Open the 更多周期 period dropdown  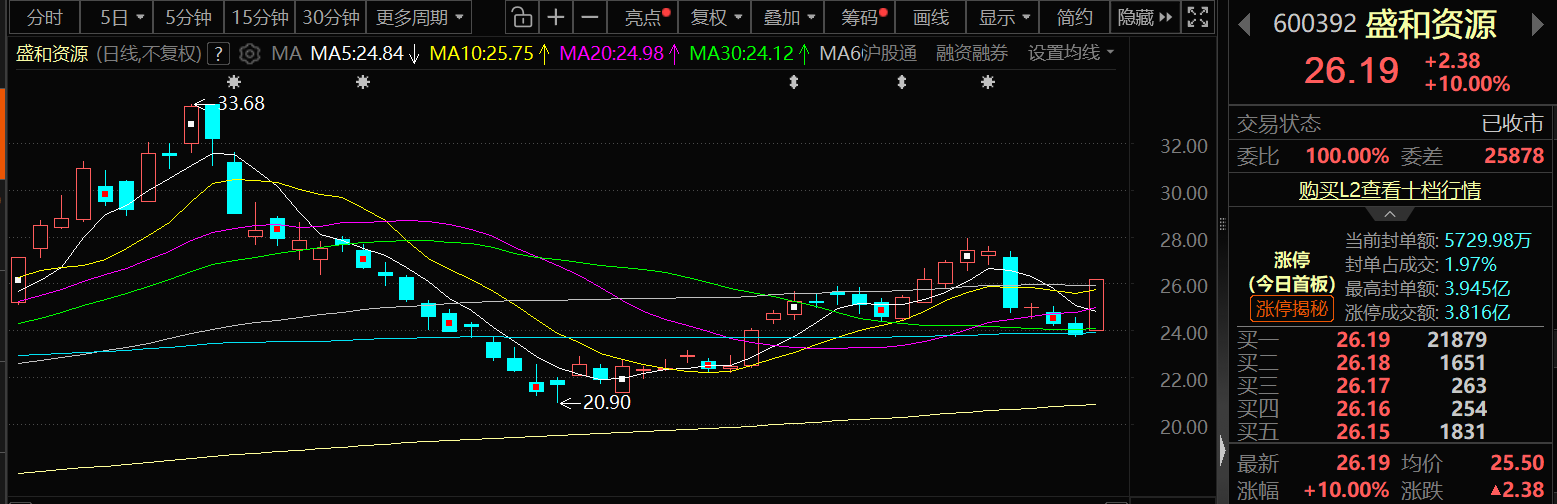pos(420,17)
